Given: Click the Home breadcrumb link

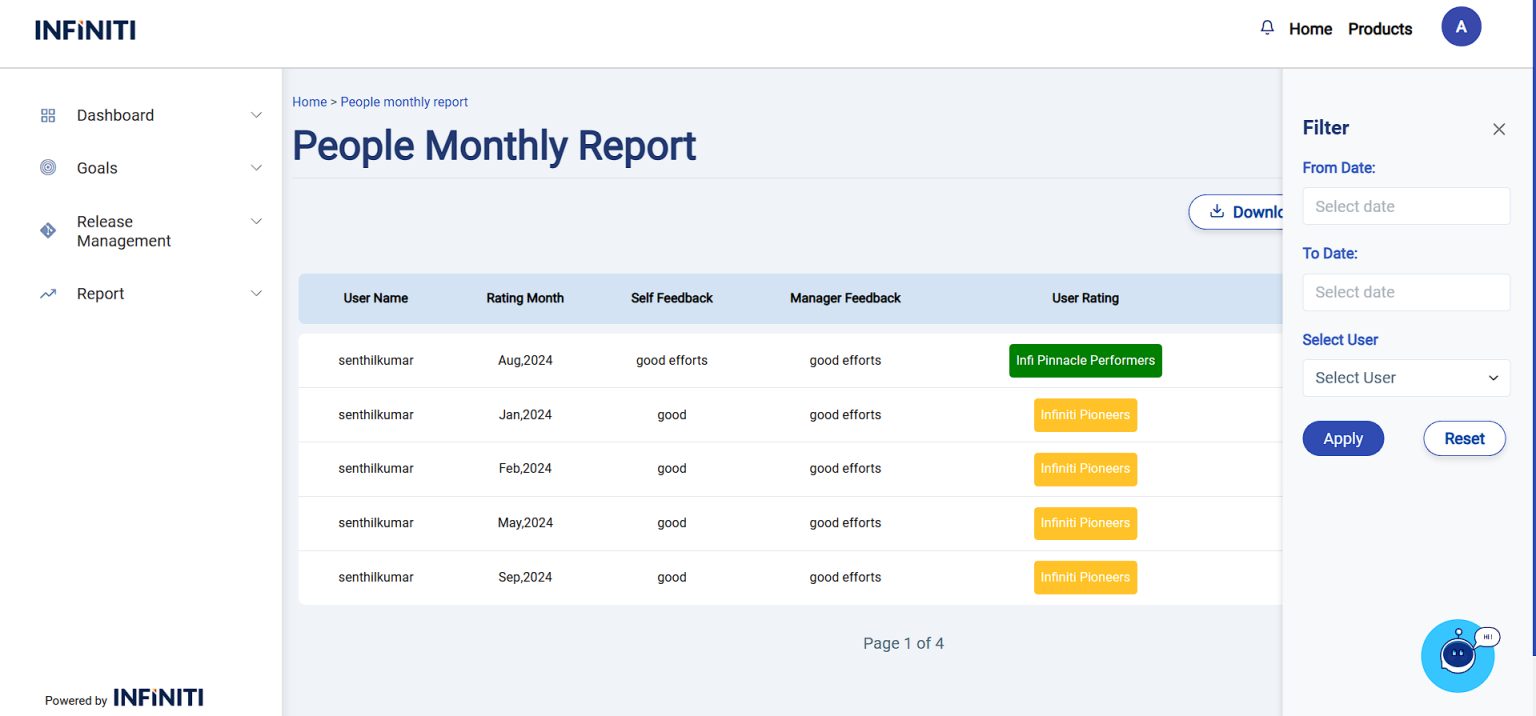Looking at the screenshot, I should 309,102.
